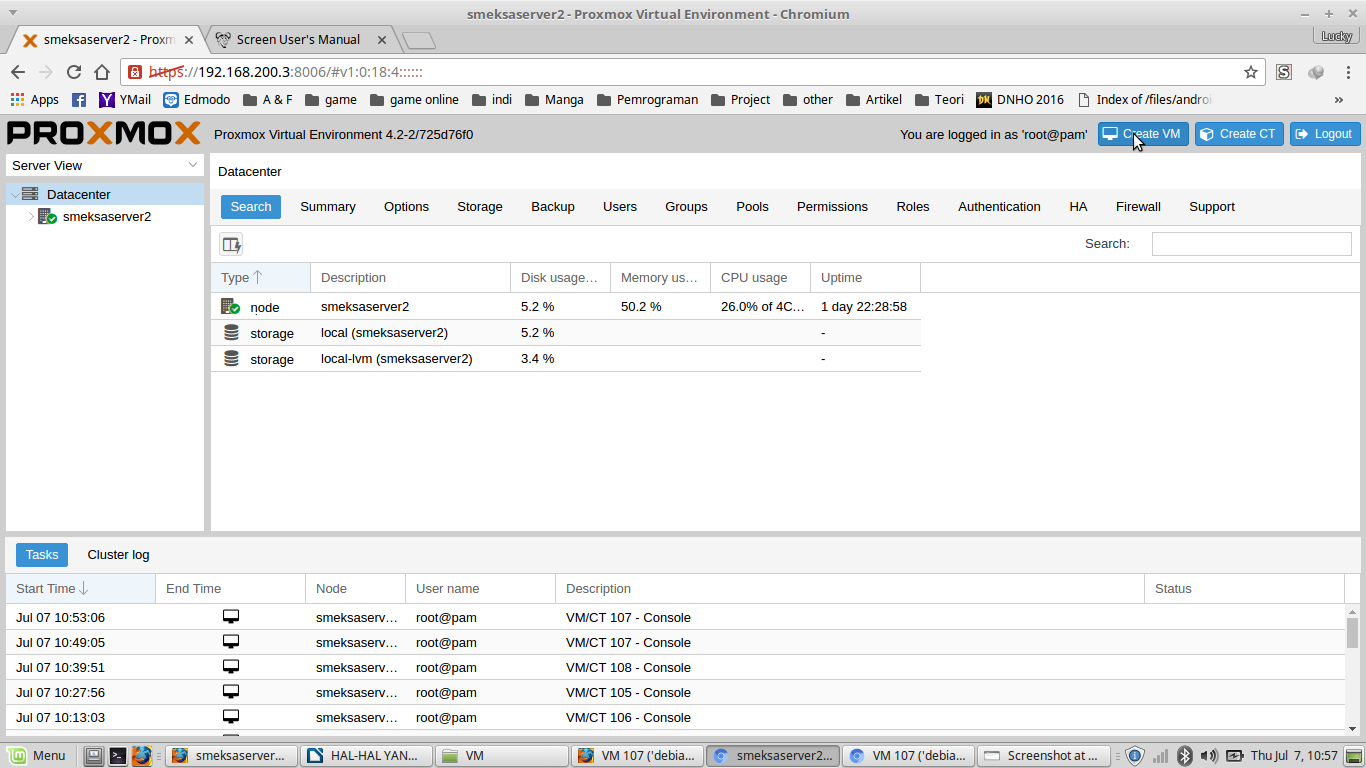
Task: Click the tasks list vertical scrollbar
Action: pos(1352,668)
